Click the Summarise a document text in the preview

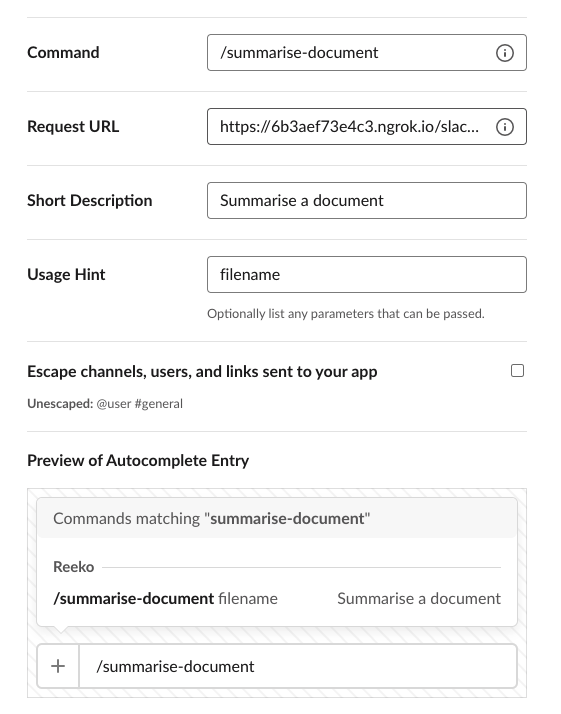[x=419, y=598]
